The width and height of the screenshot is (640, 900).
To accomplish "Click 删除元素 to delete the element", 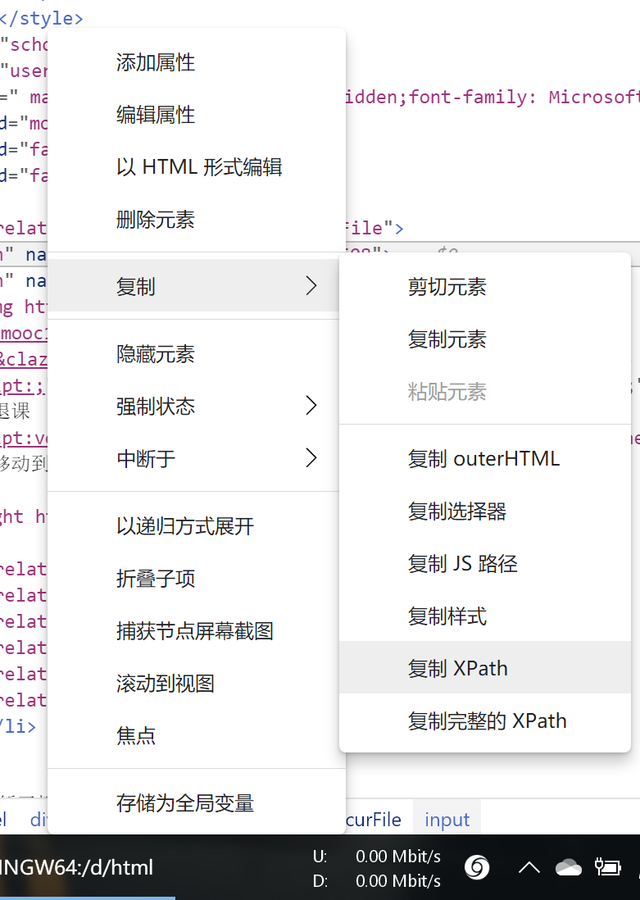I will coord(155,220).
